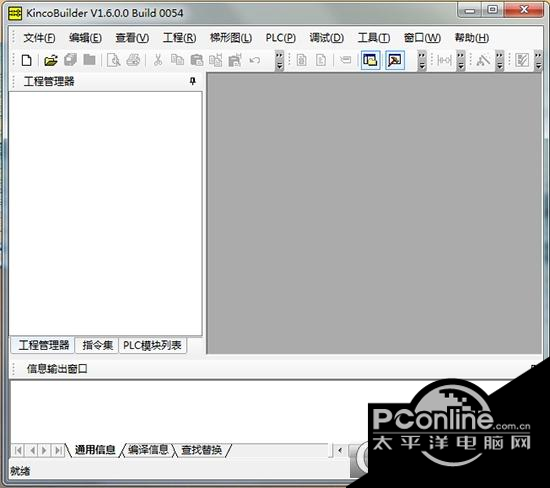Expand overflow chevron after window toggle icons
The height and width of the screenshot is (488, 550).
point(422,60)
